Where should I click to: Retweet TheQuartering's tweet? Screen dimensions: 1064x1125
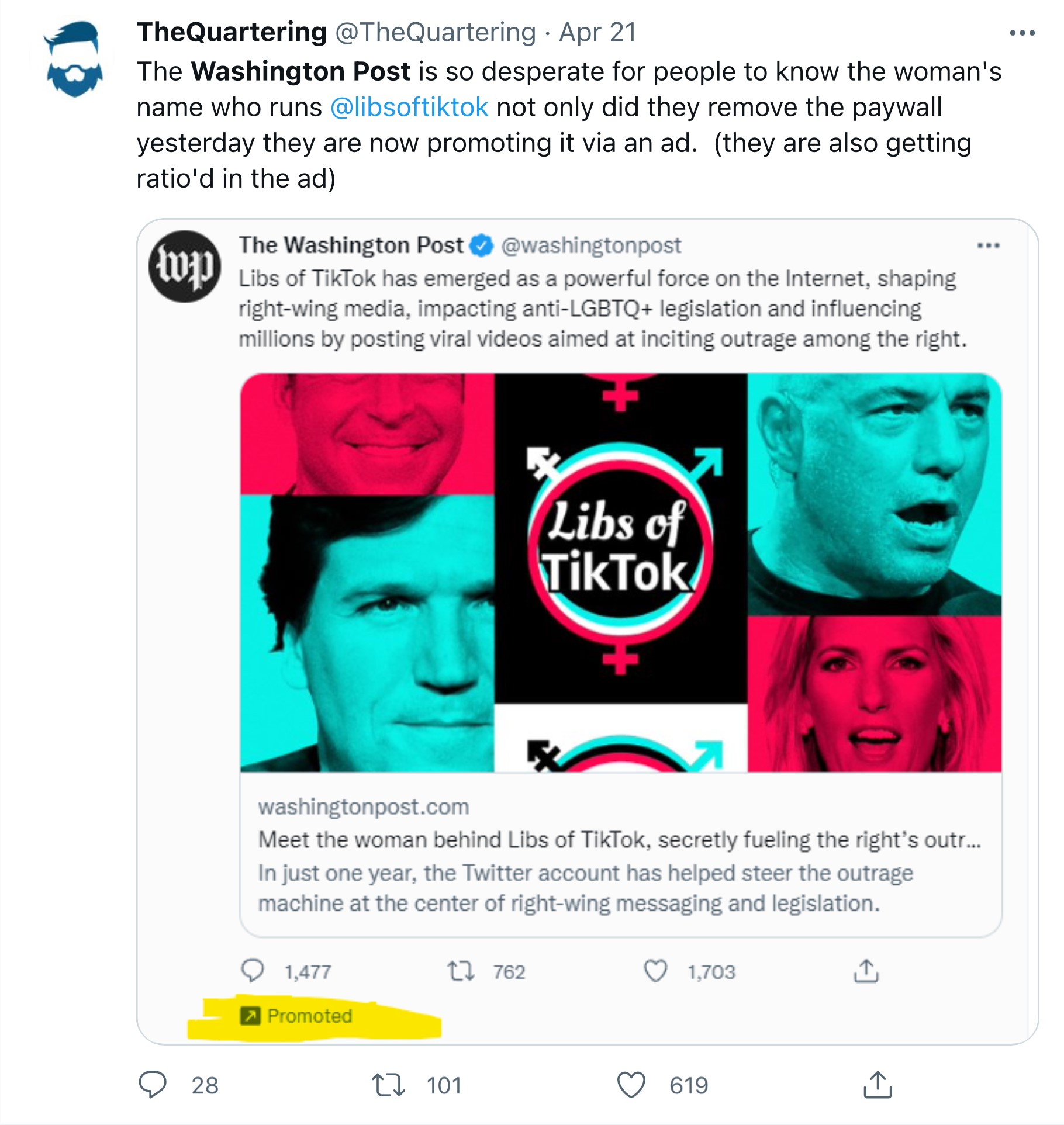click(x=388, y=1085)
